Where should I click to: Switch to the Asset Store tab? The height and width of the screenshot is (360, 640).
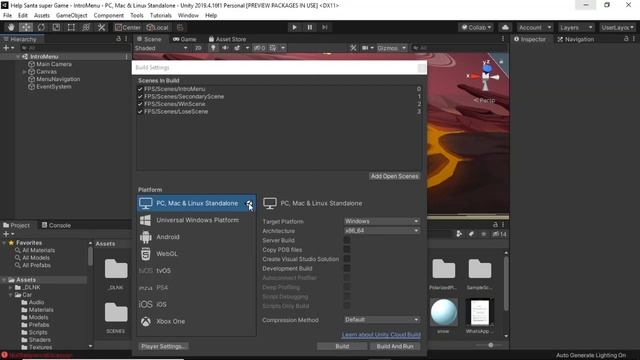pos(227,39)
